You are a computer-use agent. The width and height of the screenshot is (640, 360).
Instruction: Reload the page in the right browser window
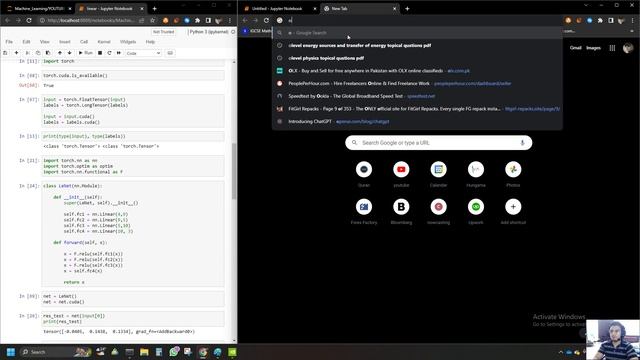pyautogui.click(x=266, y=20)
